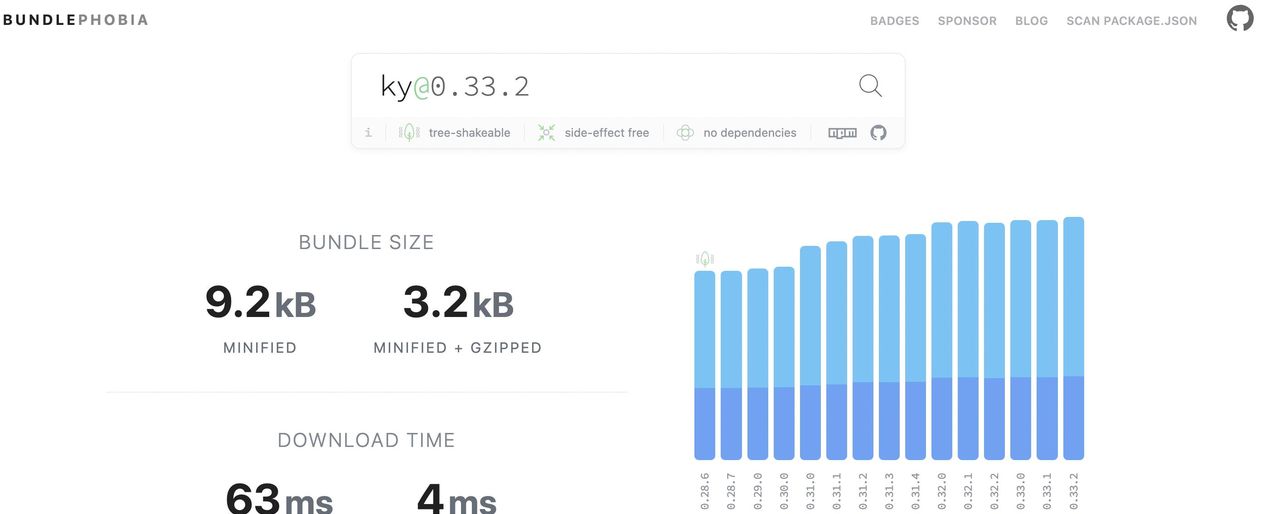Click the 0.32.0 axis label

[942, 491]
